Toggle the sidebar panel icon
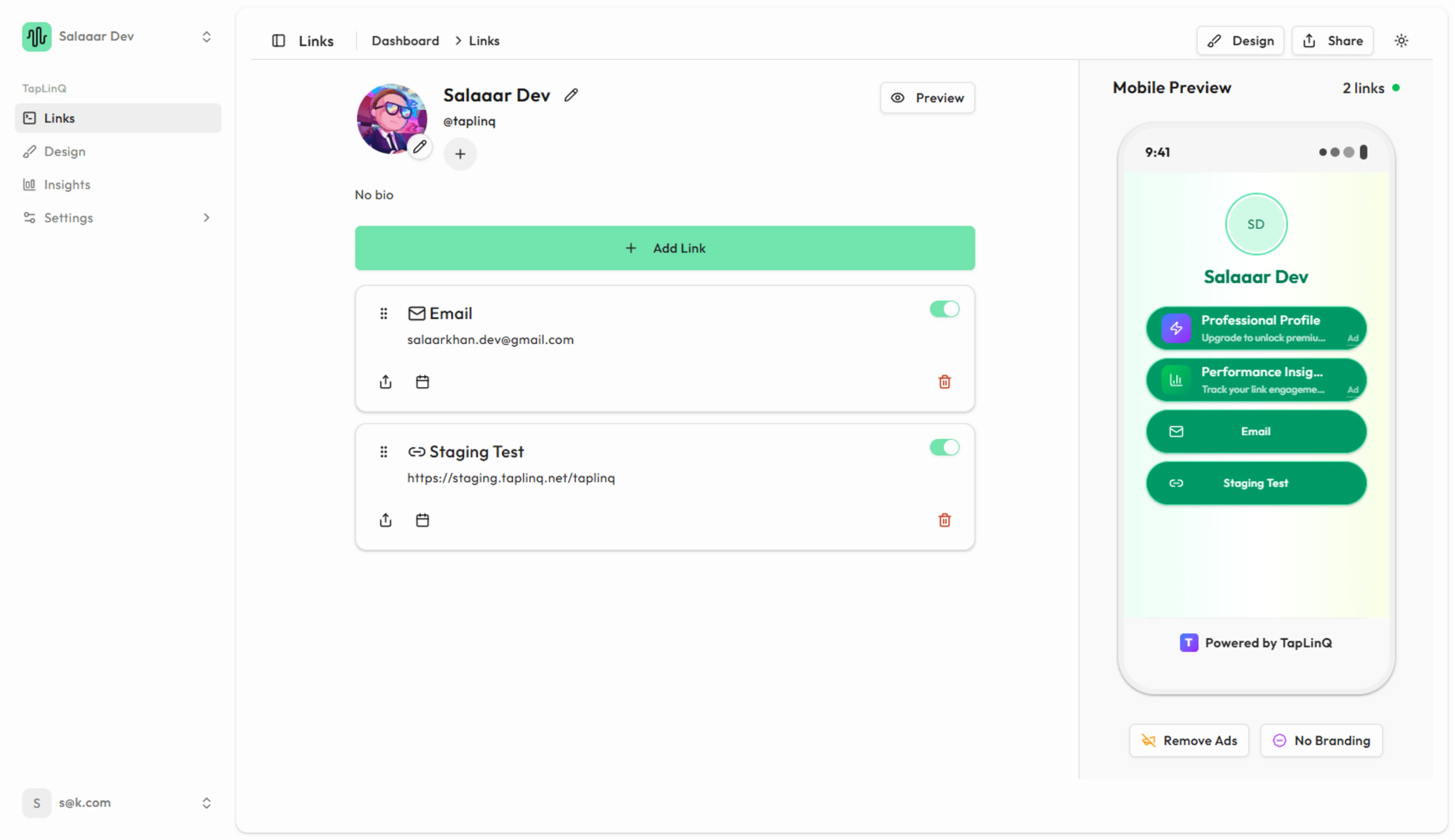 point(278,41)
